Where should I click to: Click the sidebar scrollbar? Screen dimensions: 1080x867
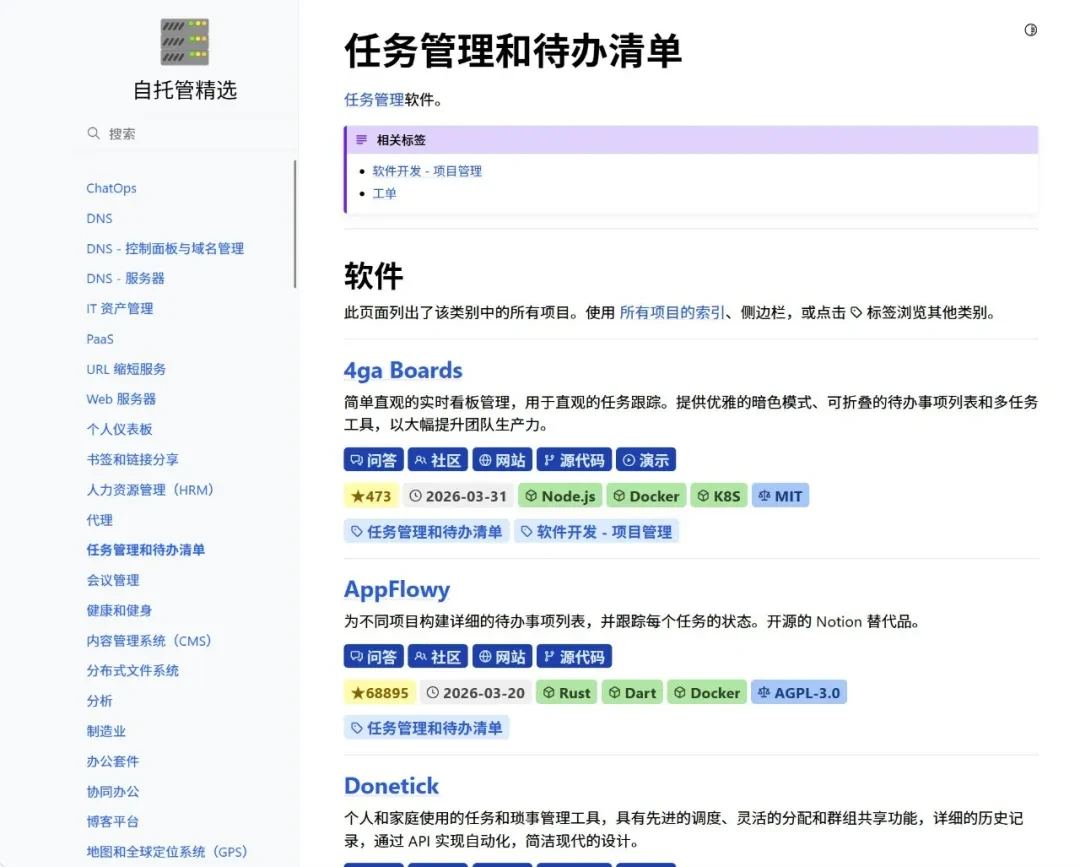pos(295,224)
